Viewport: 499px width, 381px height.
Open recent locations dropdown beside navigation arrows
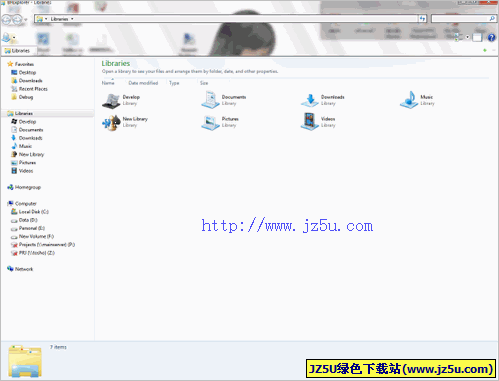(x=26, y=20)
